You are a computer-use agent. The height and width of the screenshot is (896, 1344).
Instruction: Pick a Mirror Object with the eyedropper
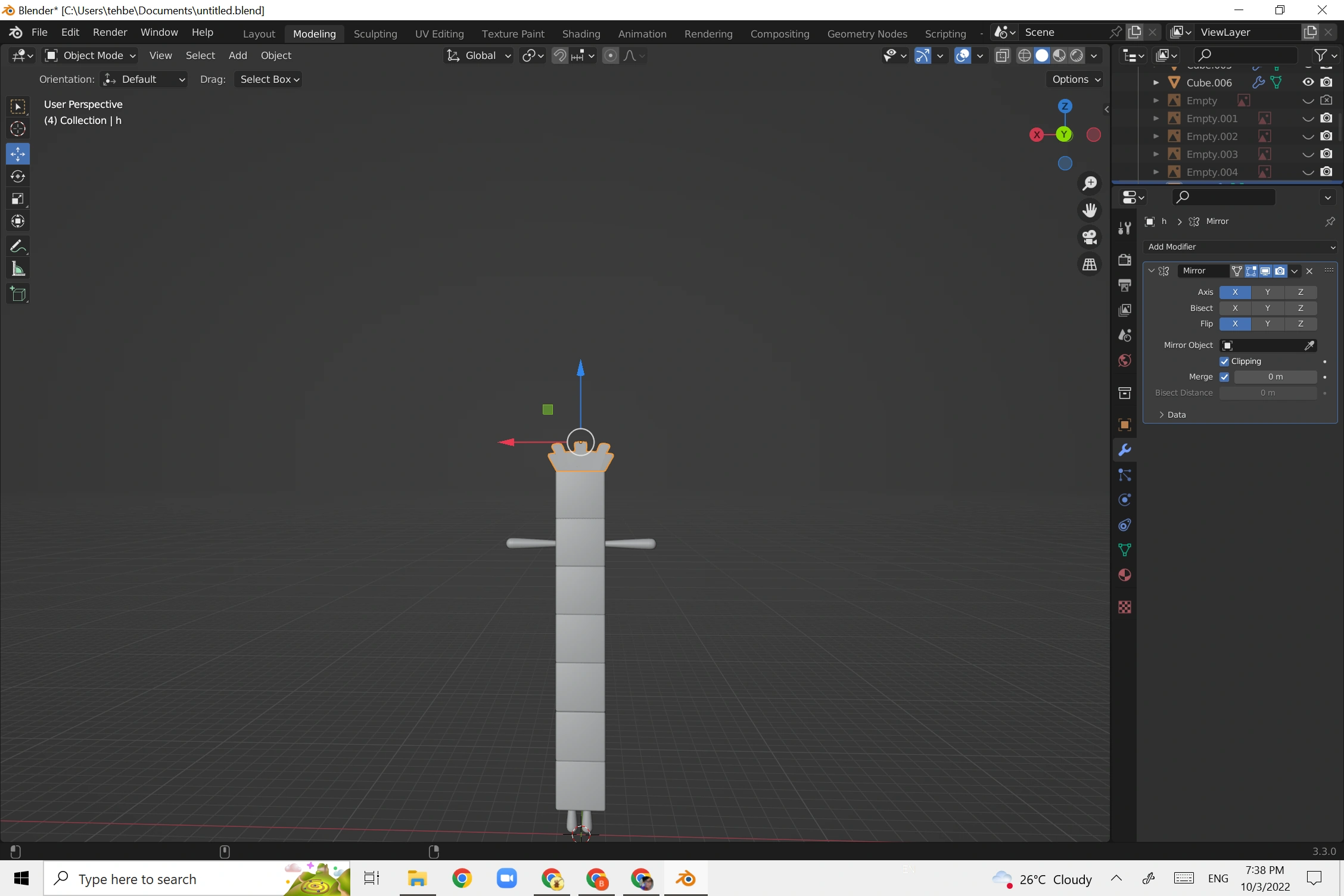click(x=1311, y=346)
